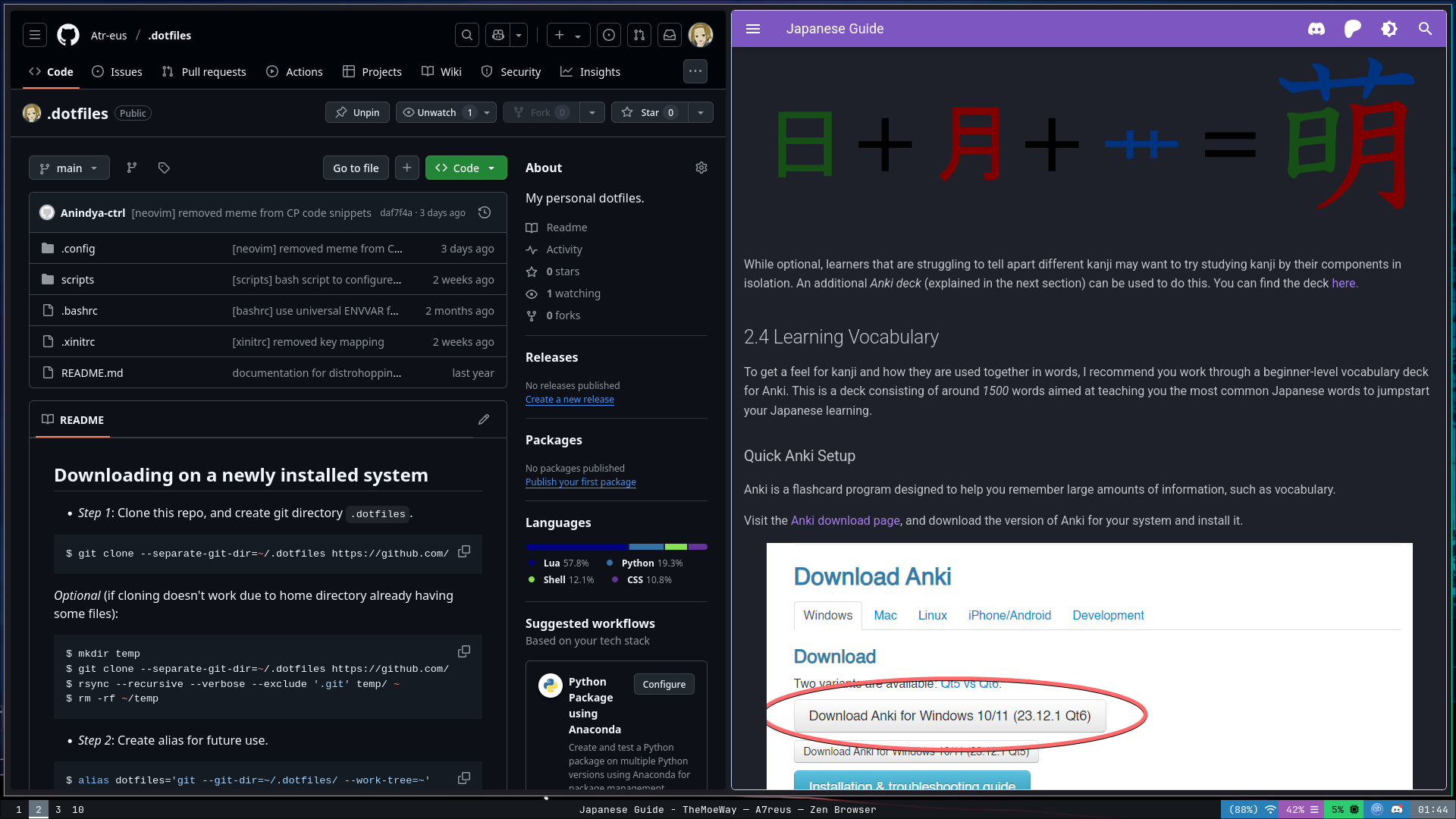
Task: Copy the git clone command snippet
Action: 464,552
